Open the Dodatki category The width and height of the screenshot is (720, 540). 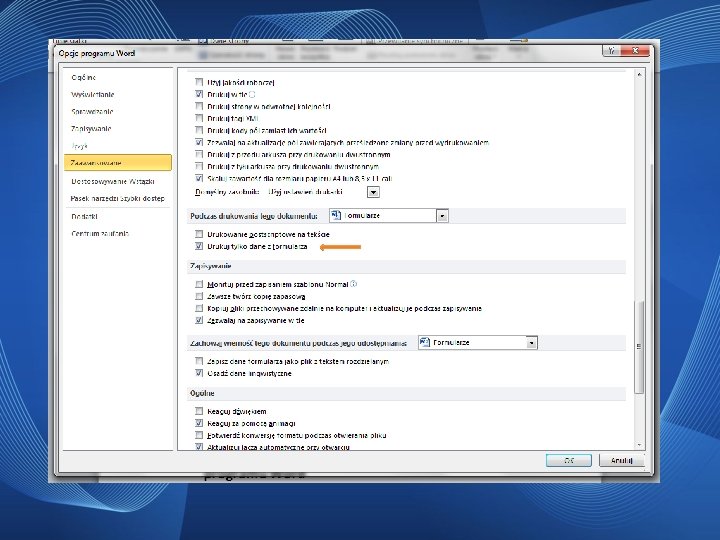click(x=84, y=216)
